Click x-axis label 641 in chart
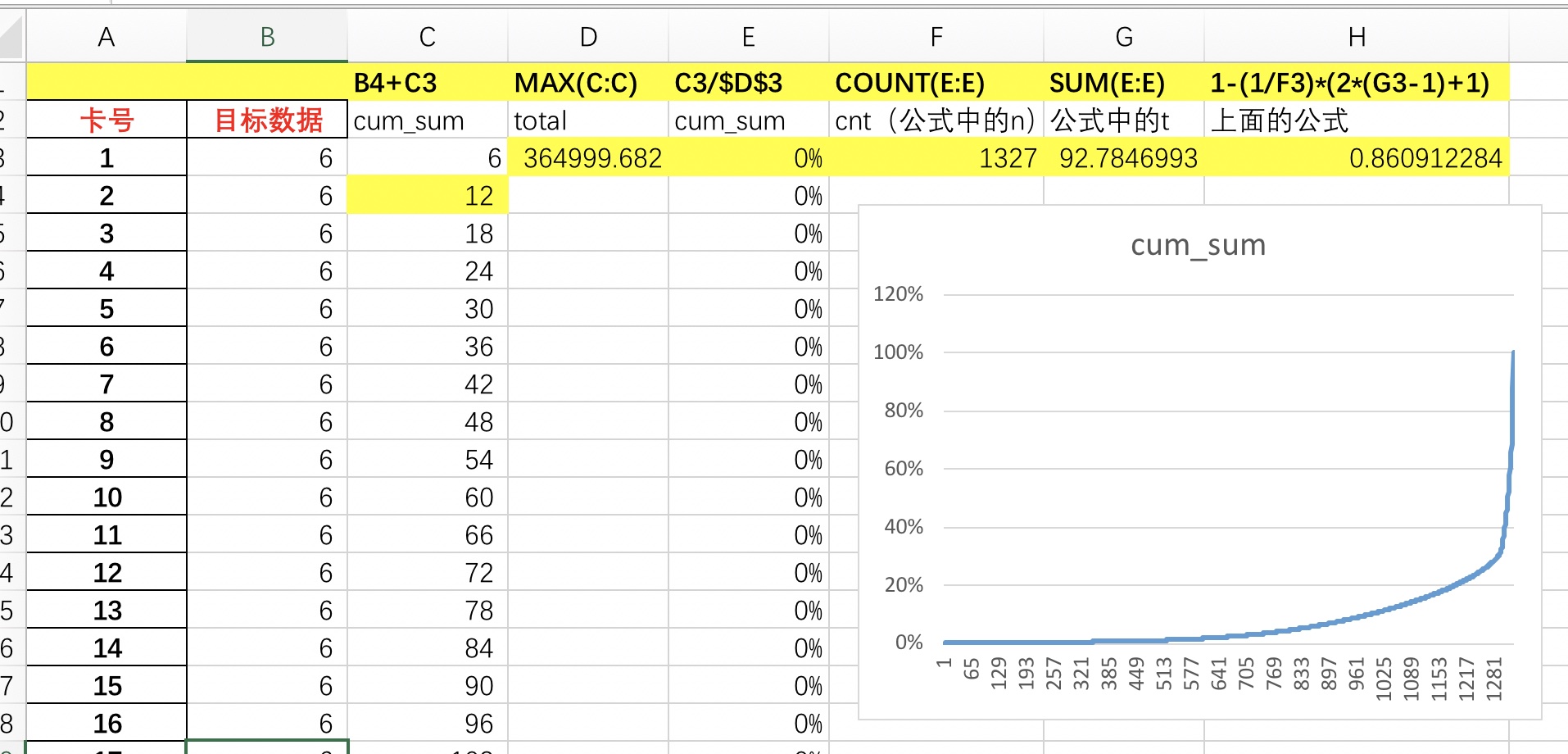Viewport: 1568px width, 754px height. [1218, 673]
